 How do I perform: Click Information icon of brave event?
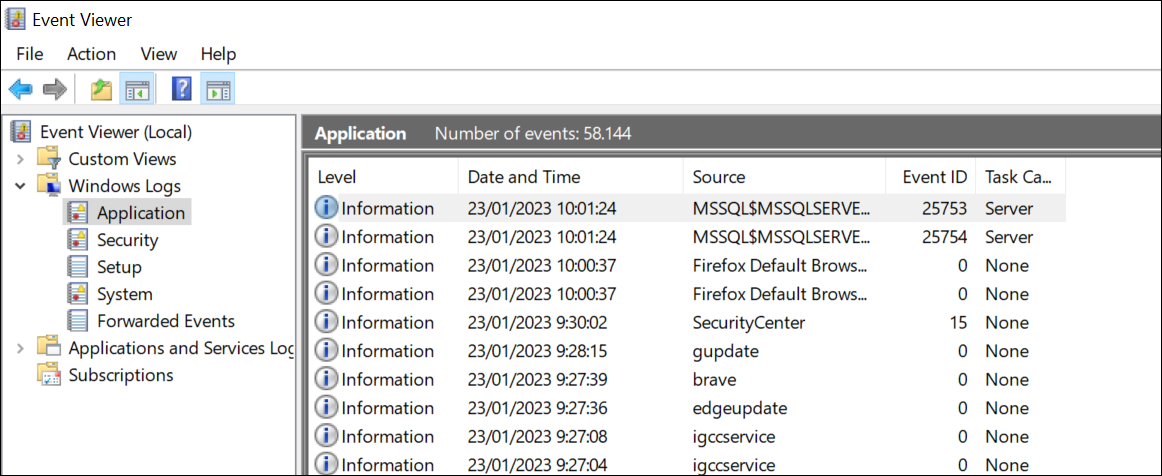326,380
